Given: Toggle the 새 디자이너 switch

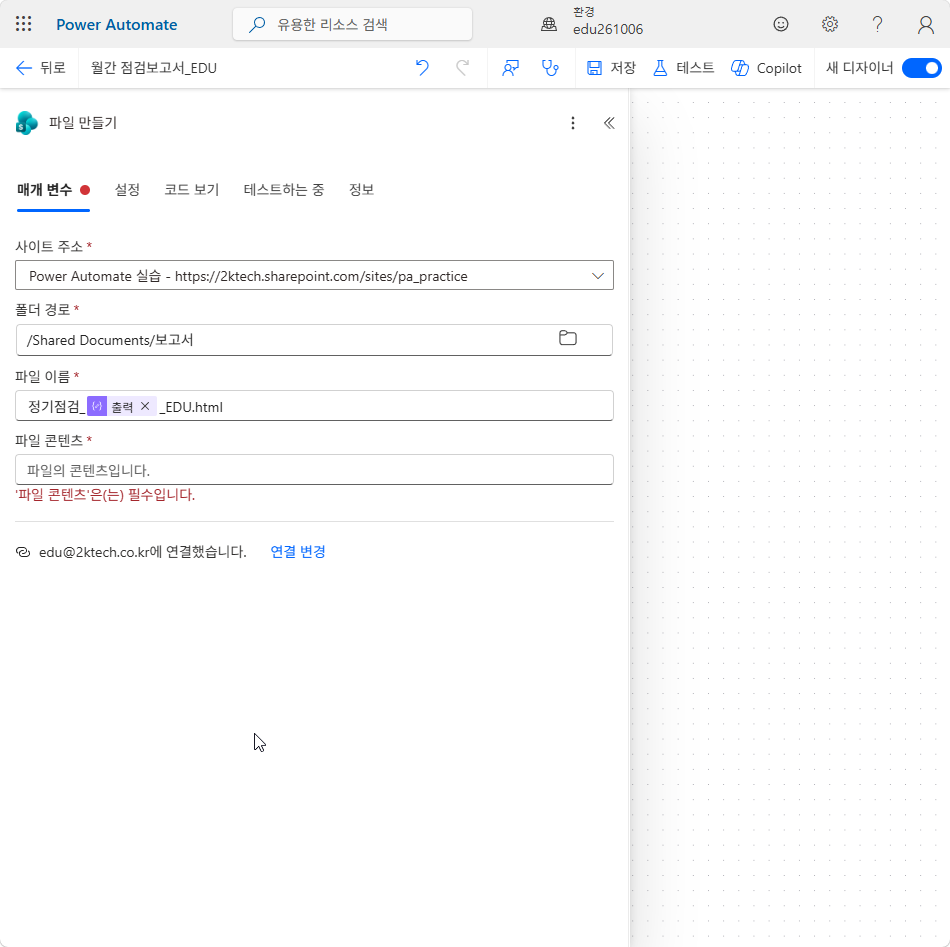Looking at the screenshot, I should click(921, 68).
